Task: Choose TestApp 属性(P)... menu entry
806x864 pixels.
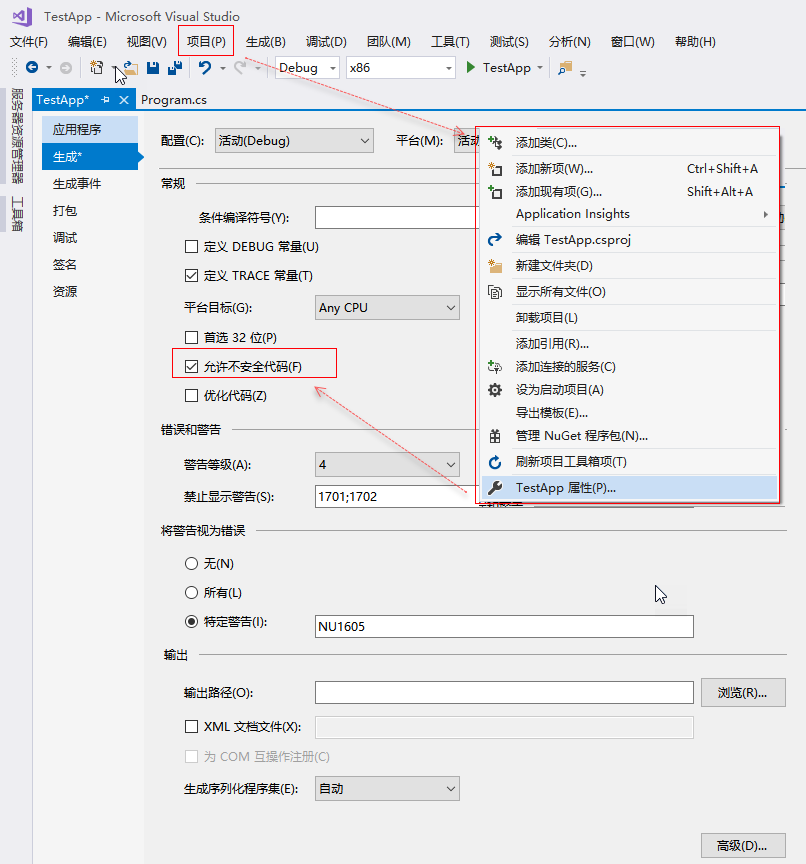Action: click(x=629, y=488)
